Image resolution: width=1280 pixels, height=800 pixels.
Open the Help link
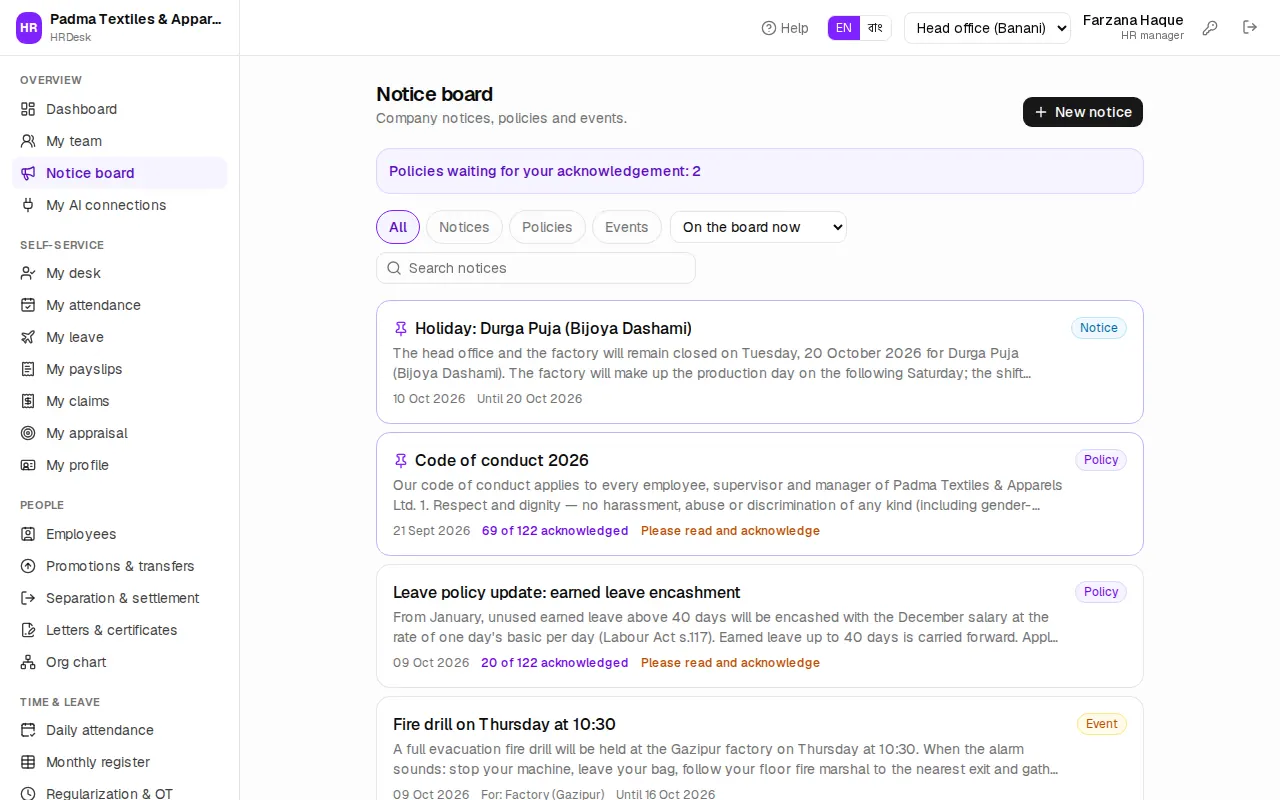point(785,28)
